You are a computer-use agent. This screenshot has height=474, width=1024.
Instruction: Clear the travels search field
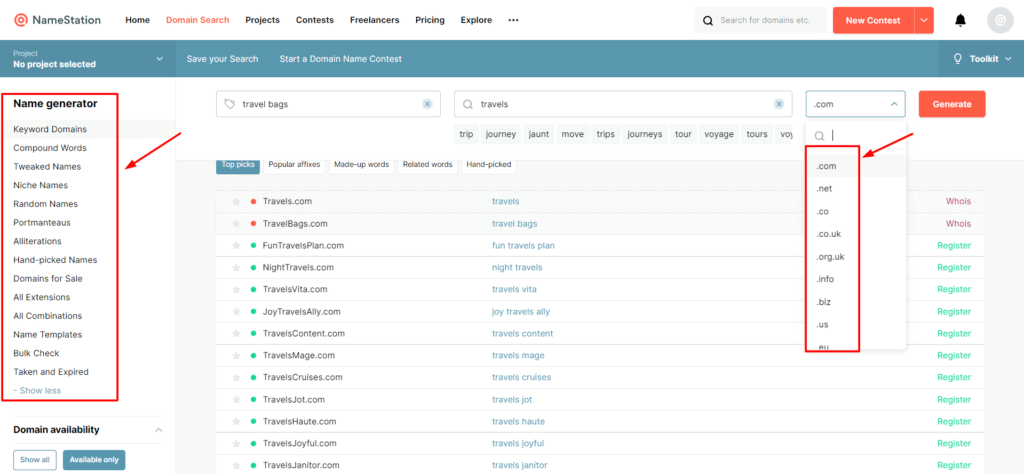(x=778, y=104)
